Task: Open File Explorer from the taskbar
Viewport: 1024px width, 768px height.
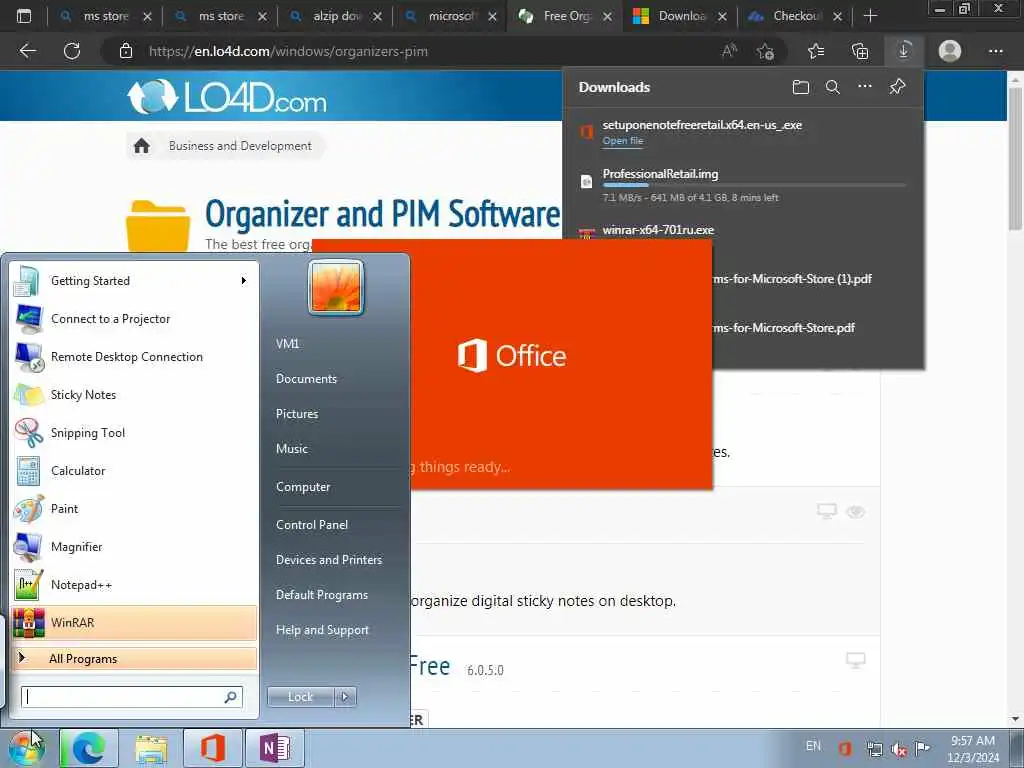Action: click(x=152, y=748)
